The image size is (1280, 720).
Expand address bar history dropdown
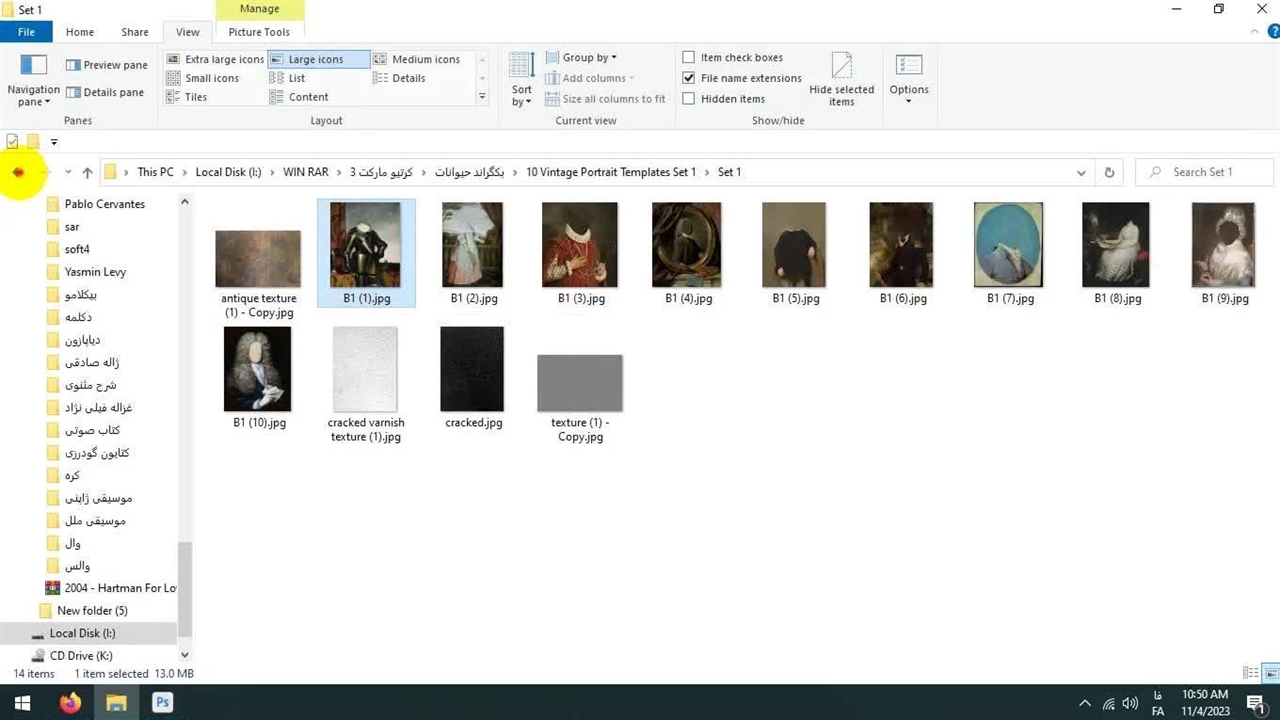1081,172
